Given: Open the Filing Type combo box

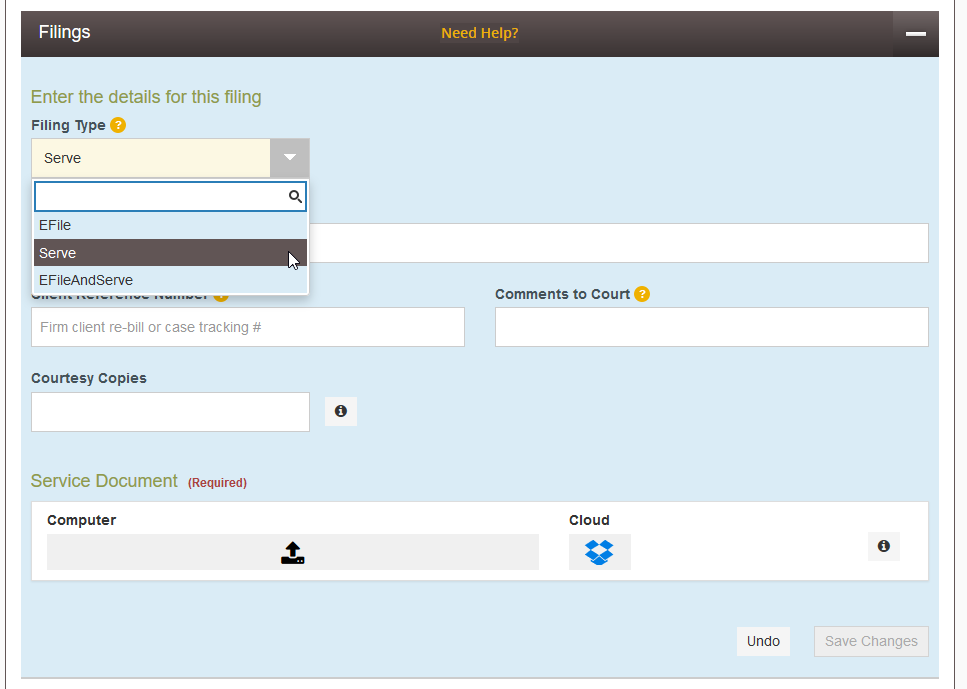Looking at the screenshot, I should 150,157.
